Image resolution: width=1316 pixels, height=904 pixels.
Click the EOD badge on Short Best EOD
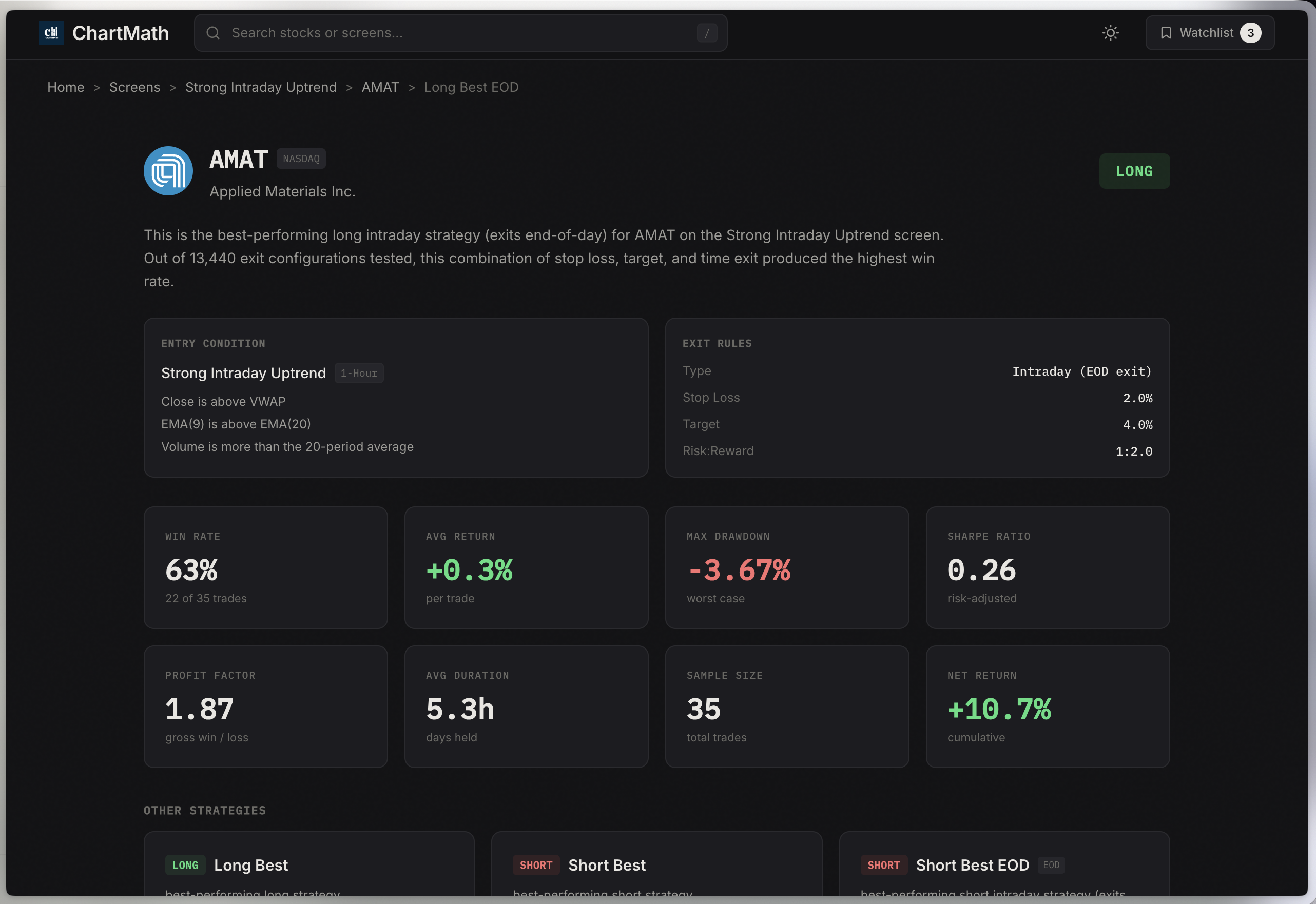click(x=1052, y=865)
